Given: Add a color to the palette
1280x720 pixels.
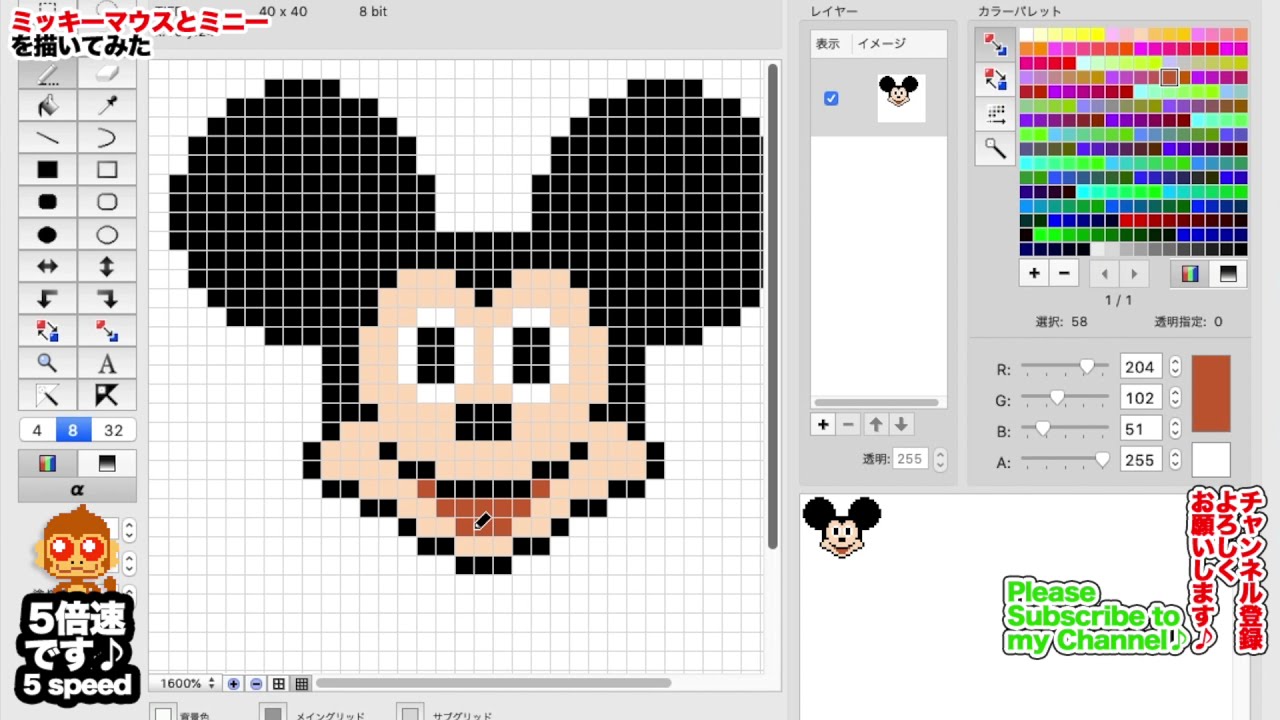Looking at the screenshot, I should point(1034,273).
